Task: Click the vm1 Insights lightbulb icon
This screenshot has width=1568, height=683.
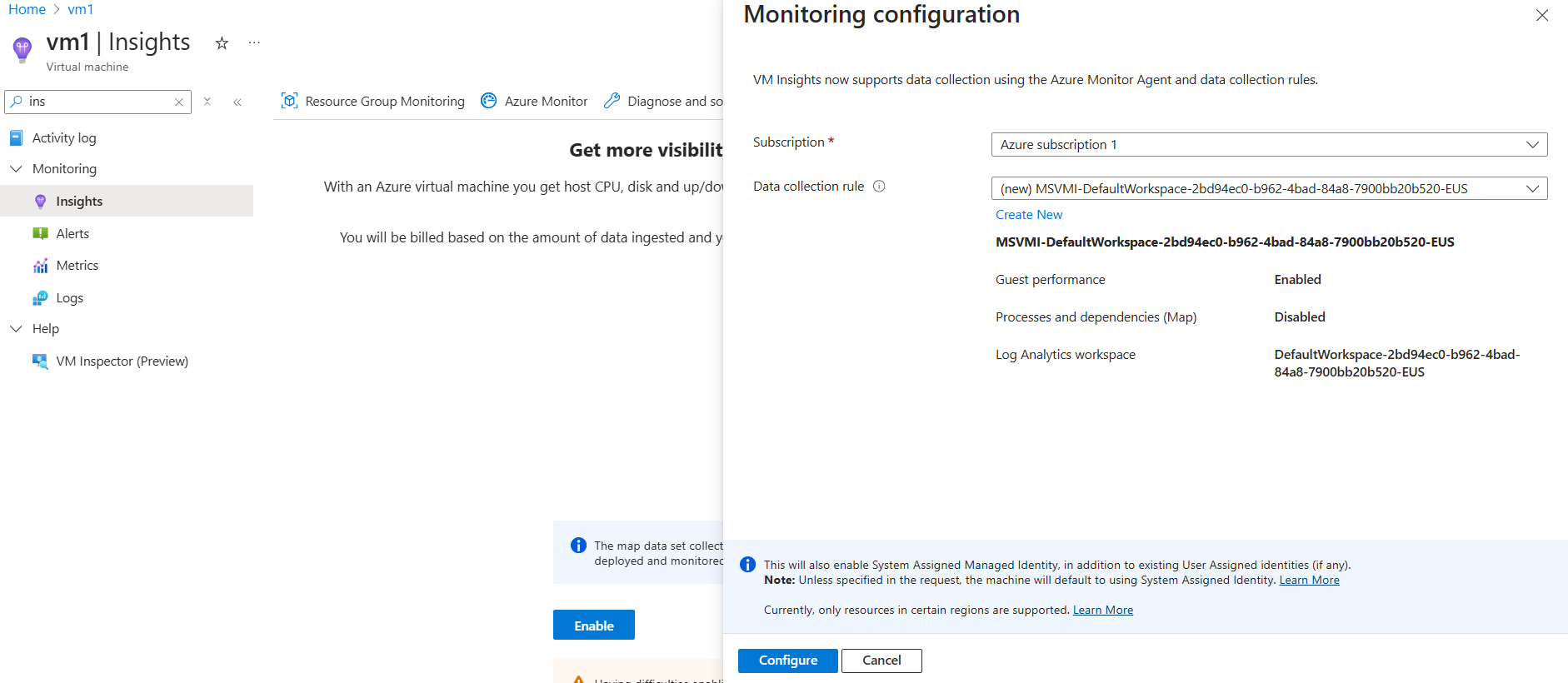Action: tap(22, 49)
